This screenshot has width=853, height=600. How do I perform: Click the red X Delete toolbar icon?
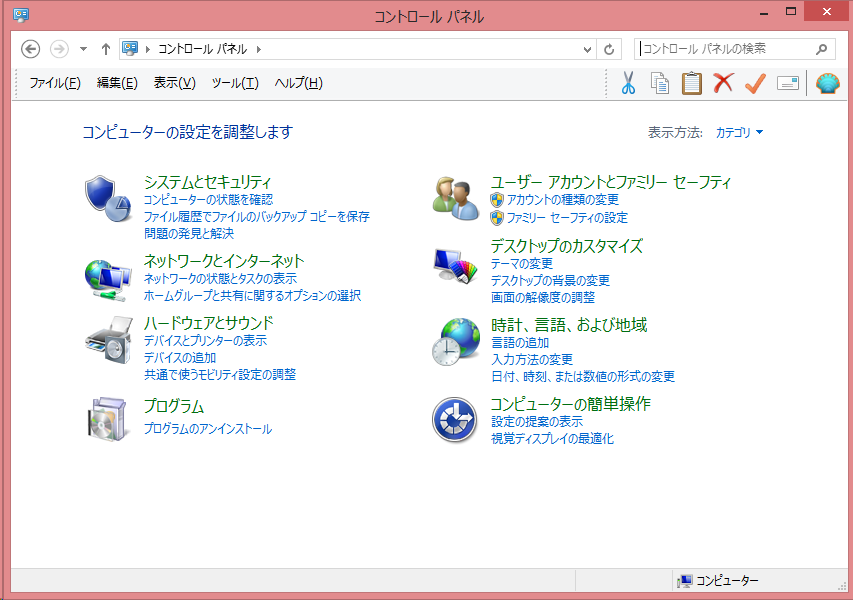tap(723, 83)
